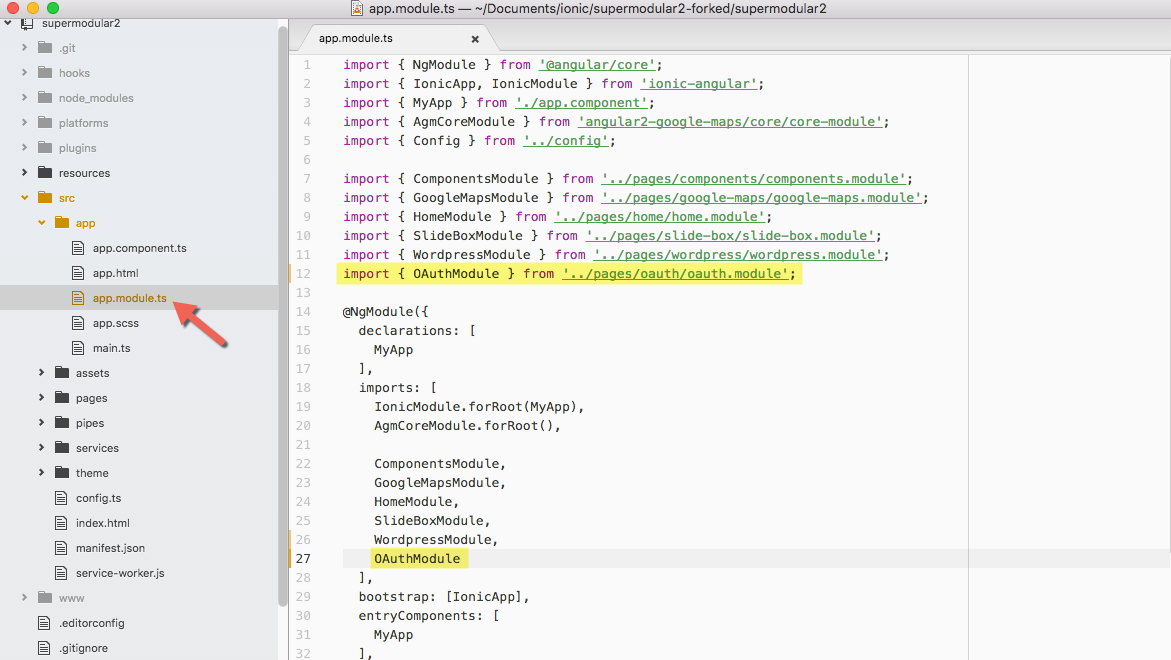Click the 'entryComponents: [' code line
Screen dimensions: 1171x660
point(429,616)
